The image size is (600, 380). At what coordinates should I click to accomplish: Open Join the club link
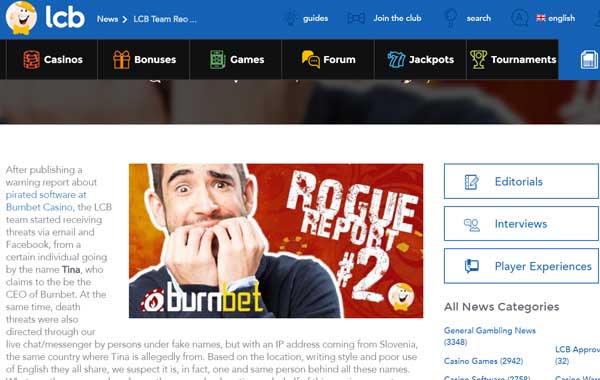click(x=397, y=18)
